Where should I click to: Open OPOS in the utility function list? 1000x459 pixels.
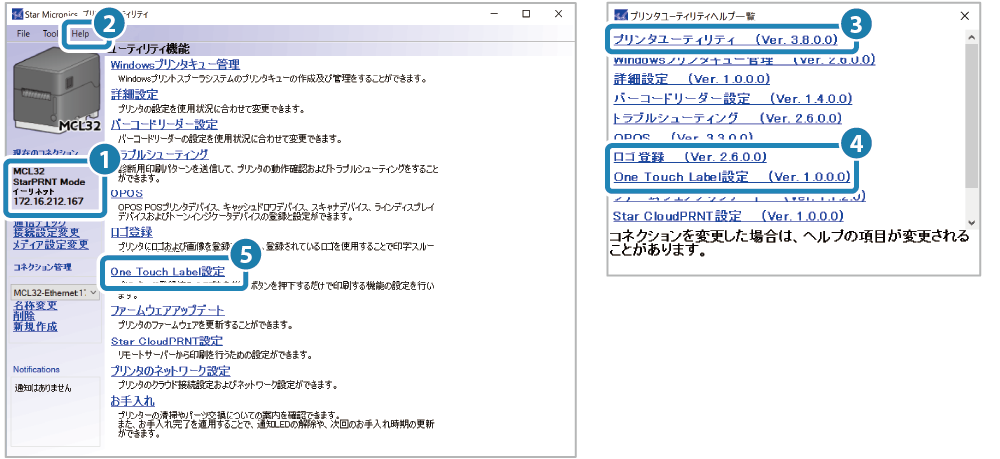(x=126, y=193)
